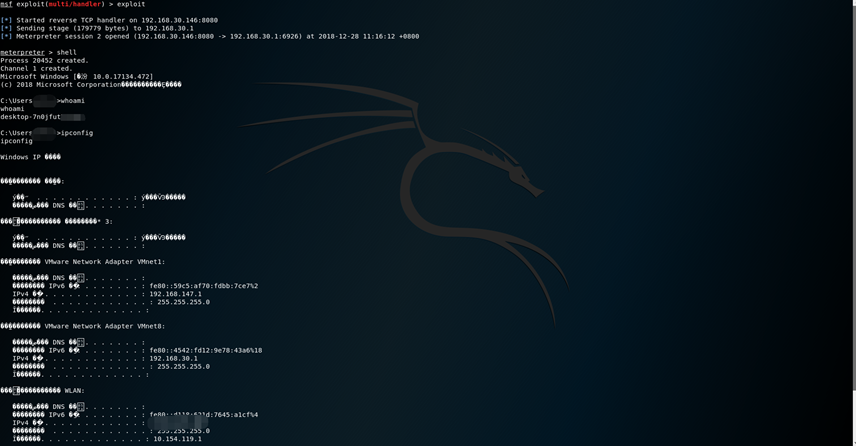Click the prompt line ending in '>ipconfig'
The height and width of the screenshot is (446, 856).
(x=46, y=133)
